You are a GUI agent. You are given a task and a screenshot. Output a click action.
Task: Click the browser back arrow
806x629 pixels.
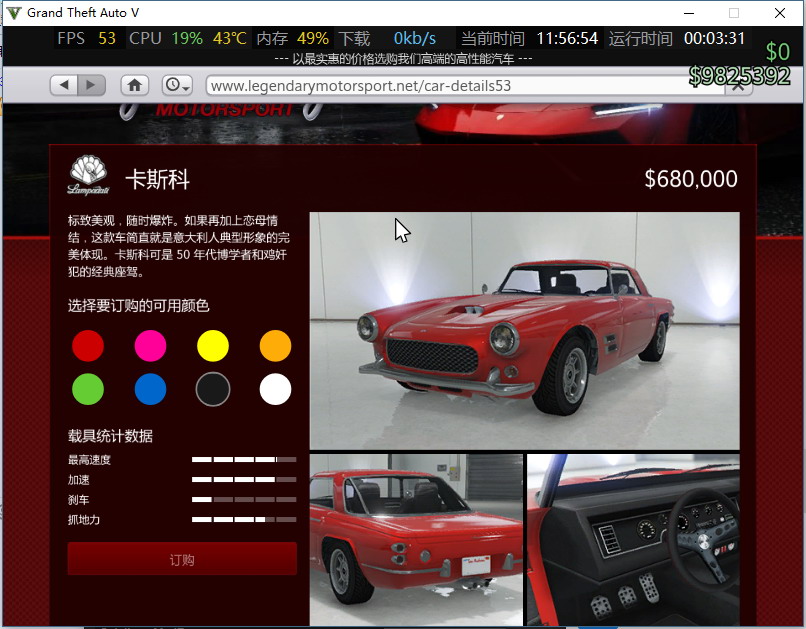click(x=64, y=85)
